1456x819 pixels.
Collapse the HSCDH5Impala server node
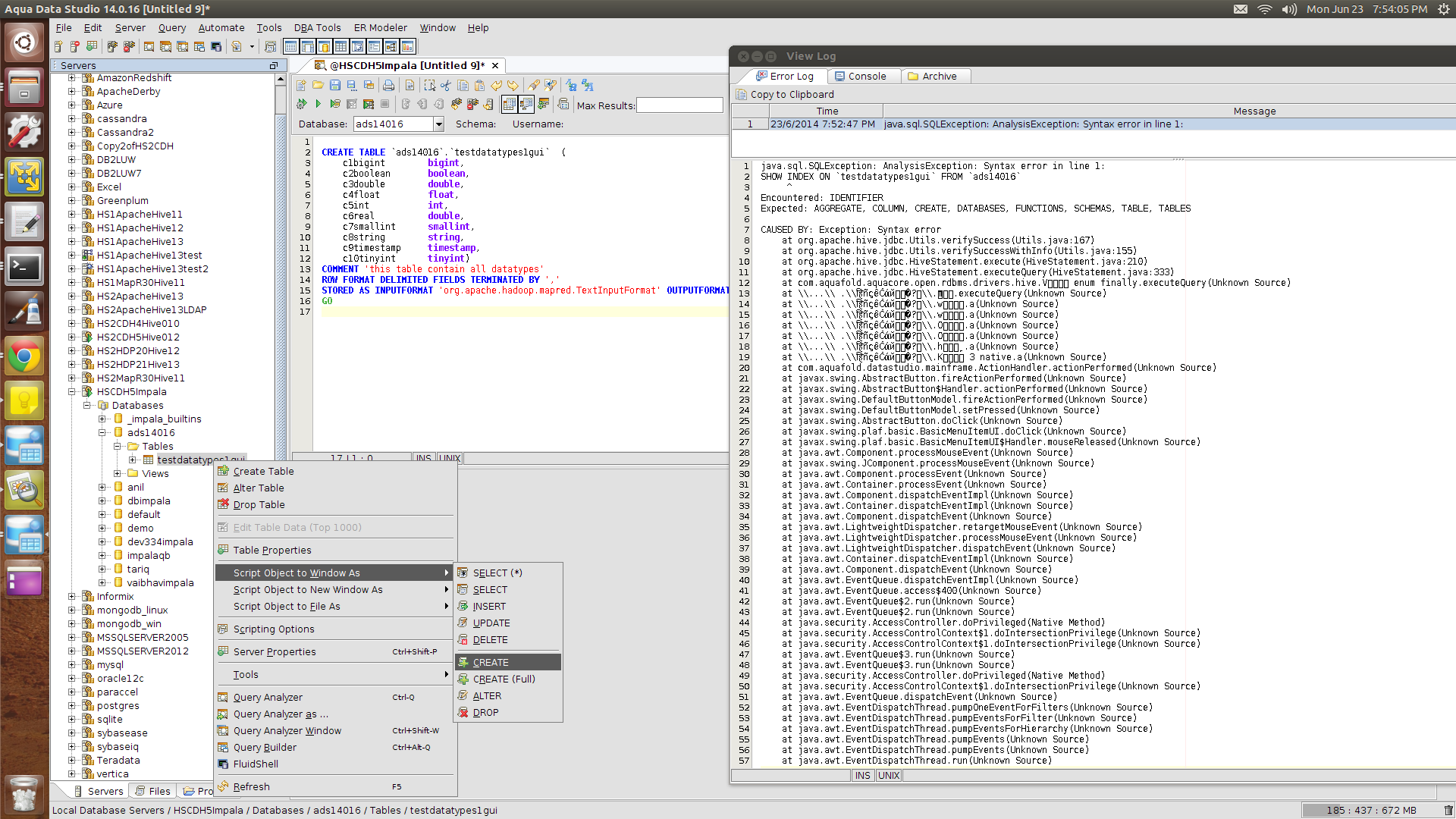tap(72, 392)
